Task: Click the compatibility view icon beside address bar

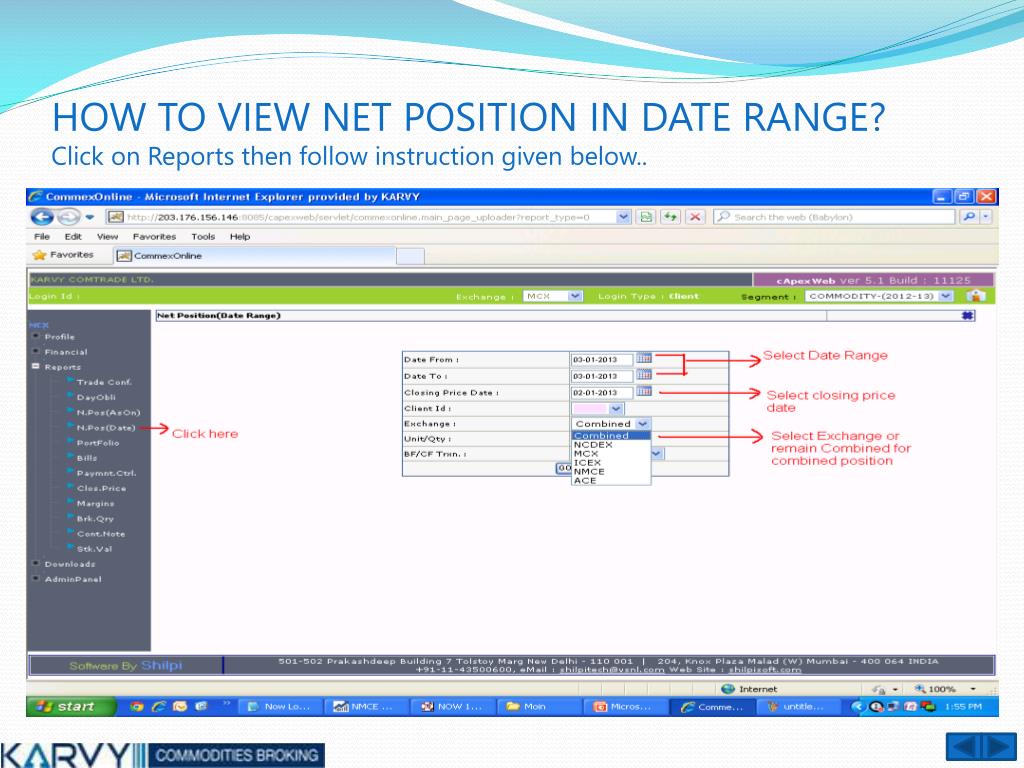Action: point(646,217)
